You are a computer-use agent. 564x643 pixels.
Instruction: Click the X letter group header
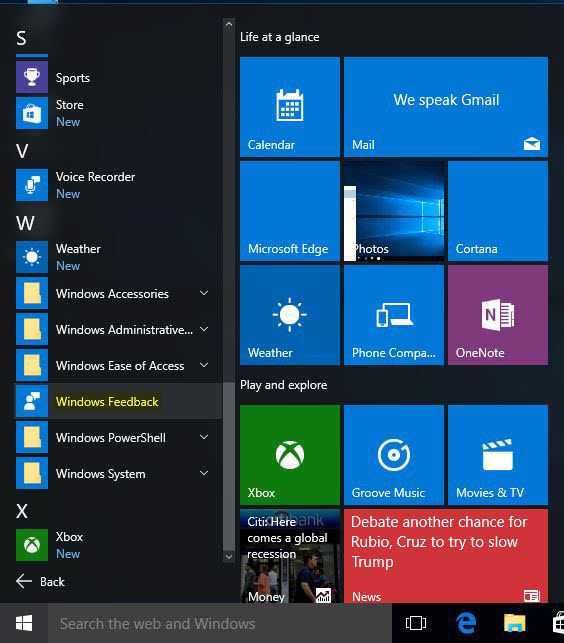[22, 511]
